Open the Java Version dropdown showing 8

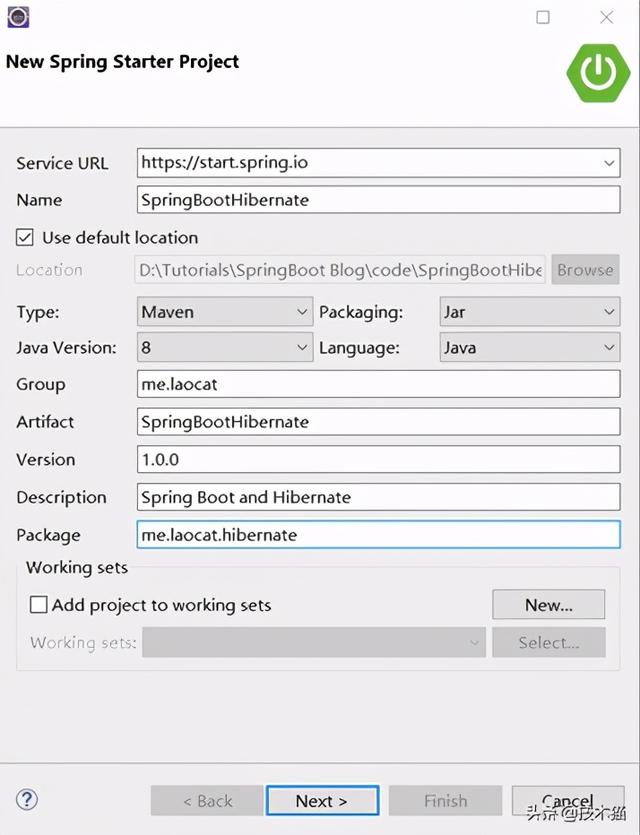point(225,347)
